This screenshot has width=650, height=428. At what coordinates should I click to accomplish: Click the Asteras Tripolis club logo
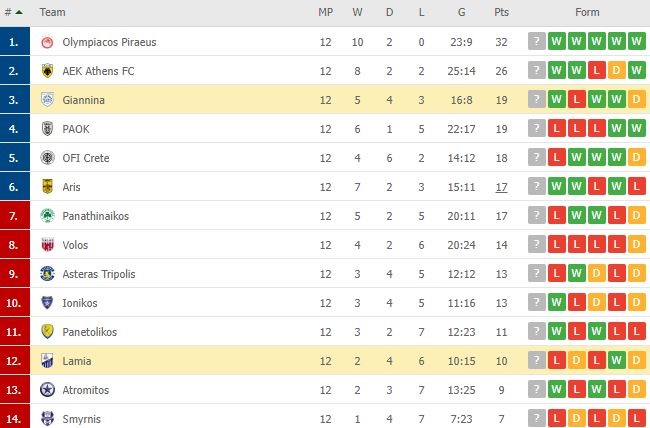point(47,274)
